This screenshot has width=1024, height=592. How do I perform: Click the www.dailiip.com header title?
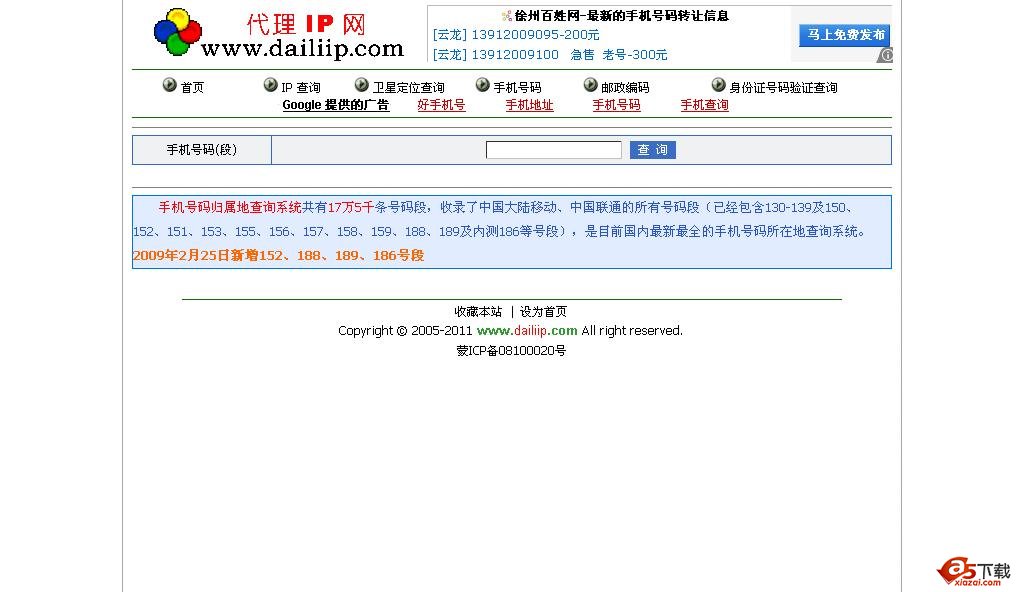click(x=302, y=48)
